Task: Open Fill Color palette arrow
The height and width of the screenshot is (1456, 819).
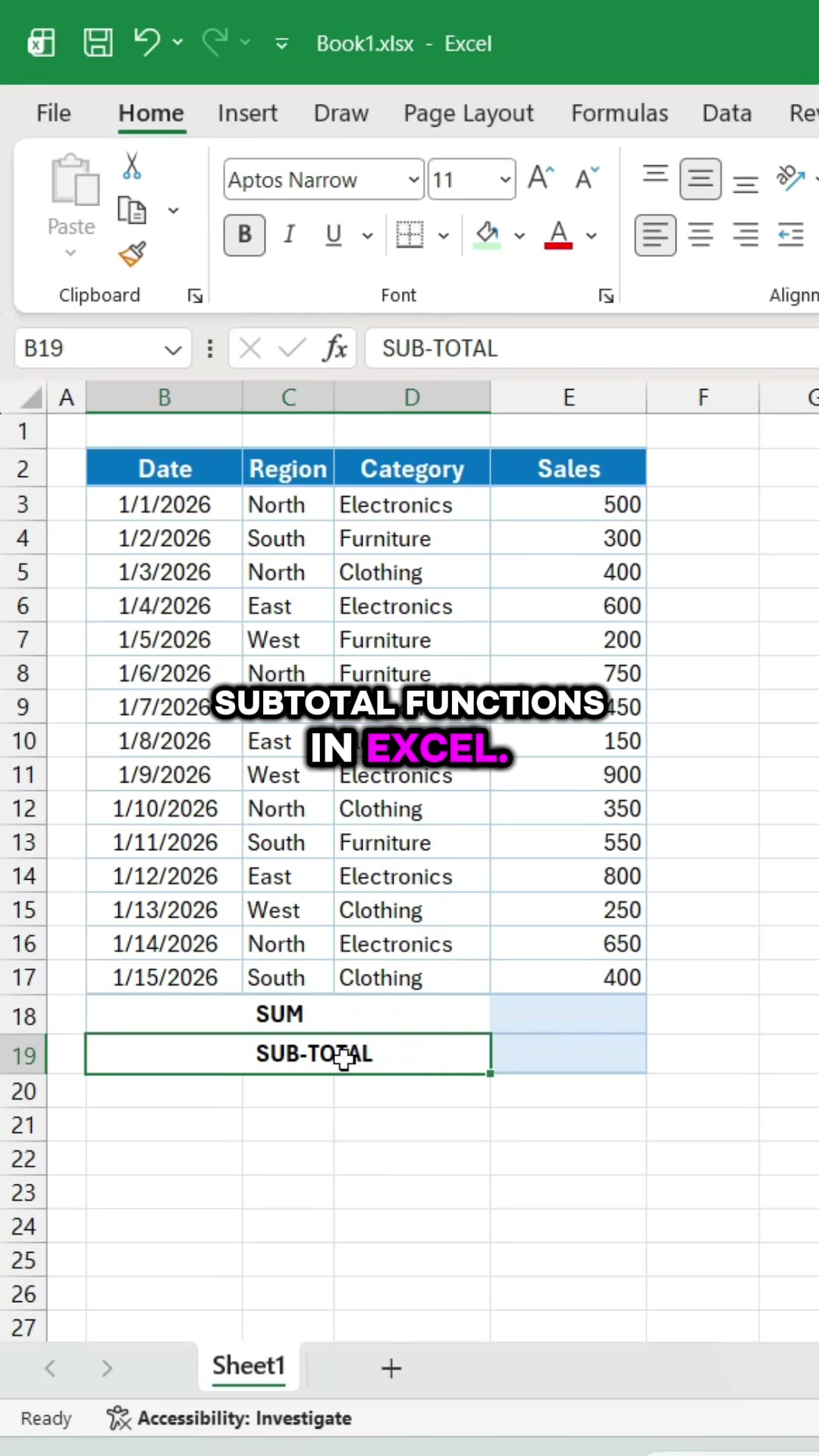Action: pyautogui.click(x=519, y=236)
